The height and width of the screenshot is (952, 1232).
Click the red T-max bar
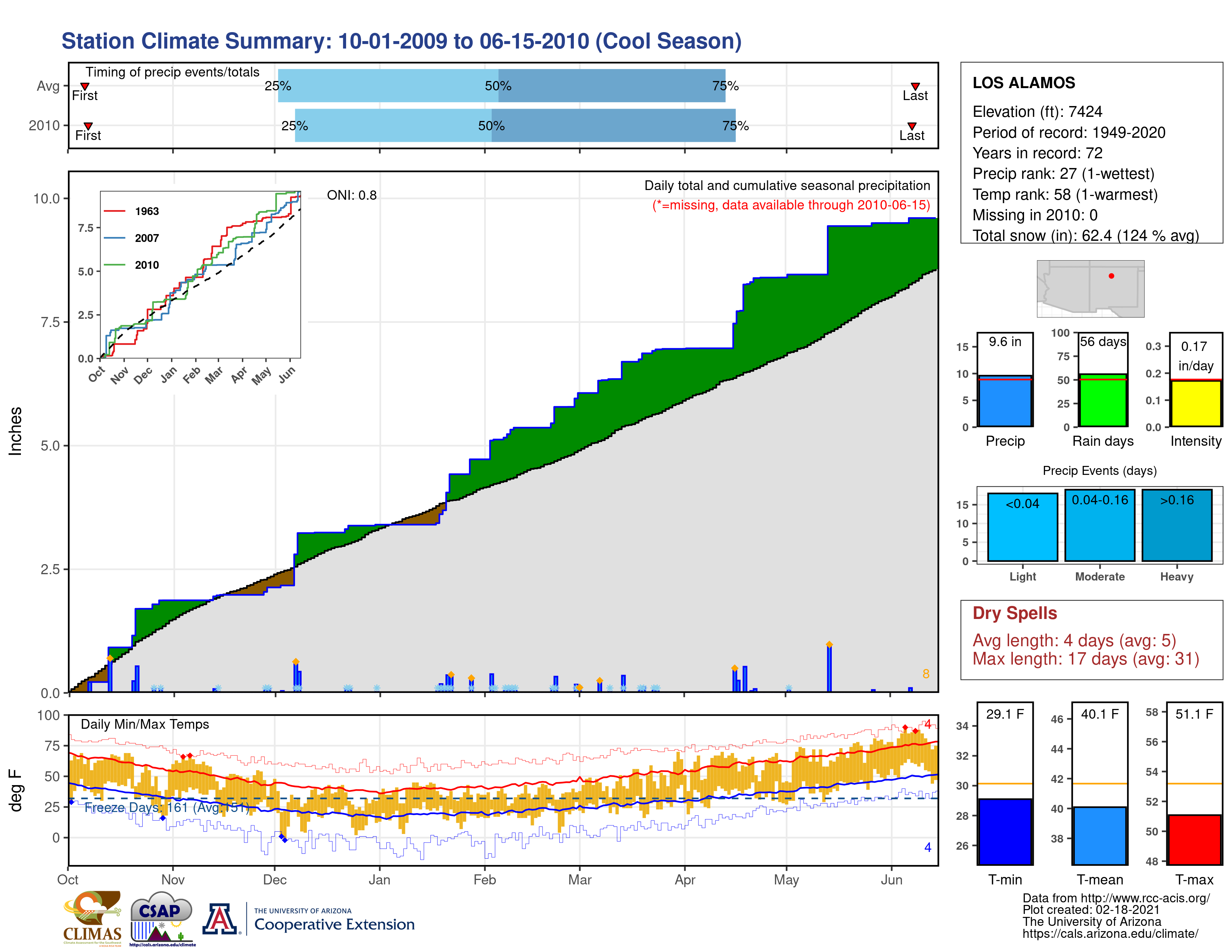1194,840
